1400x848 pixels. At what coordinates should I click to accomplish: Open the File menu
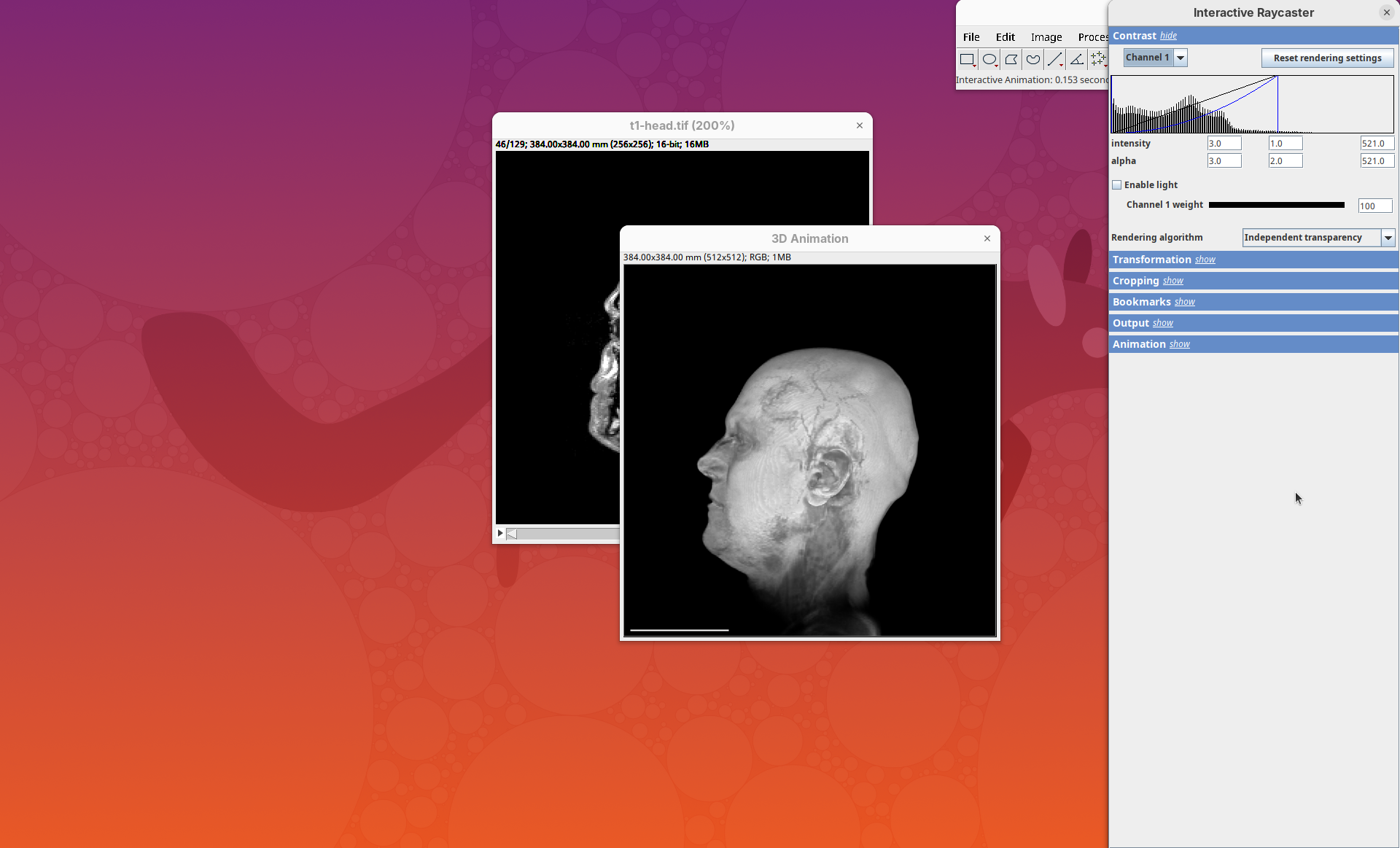tap(971, 37)
